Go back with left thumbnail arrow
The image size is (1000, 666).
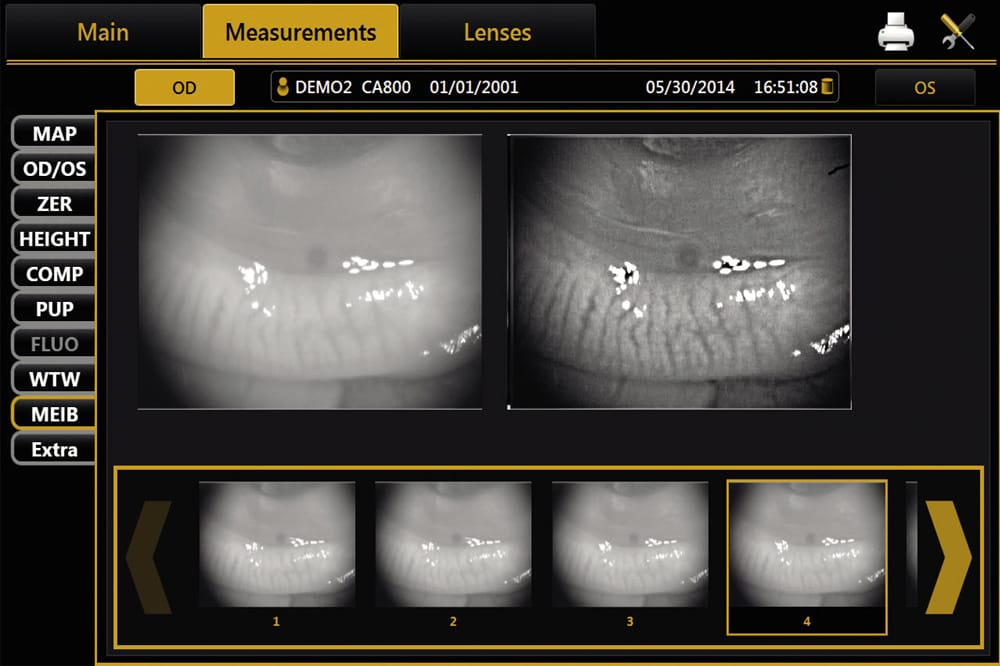coord(149,557)
